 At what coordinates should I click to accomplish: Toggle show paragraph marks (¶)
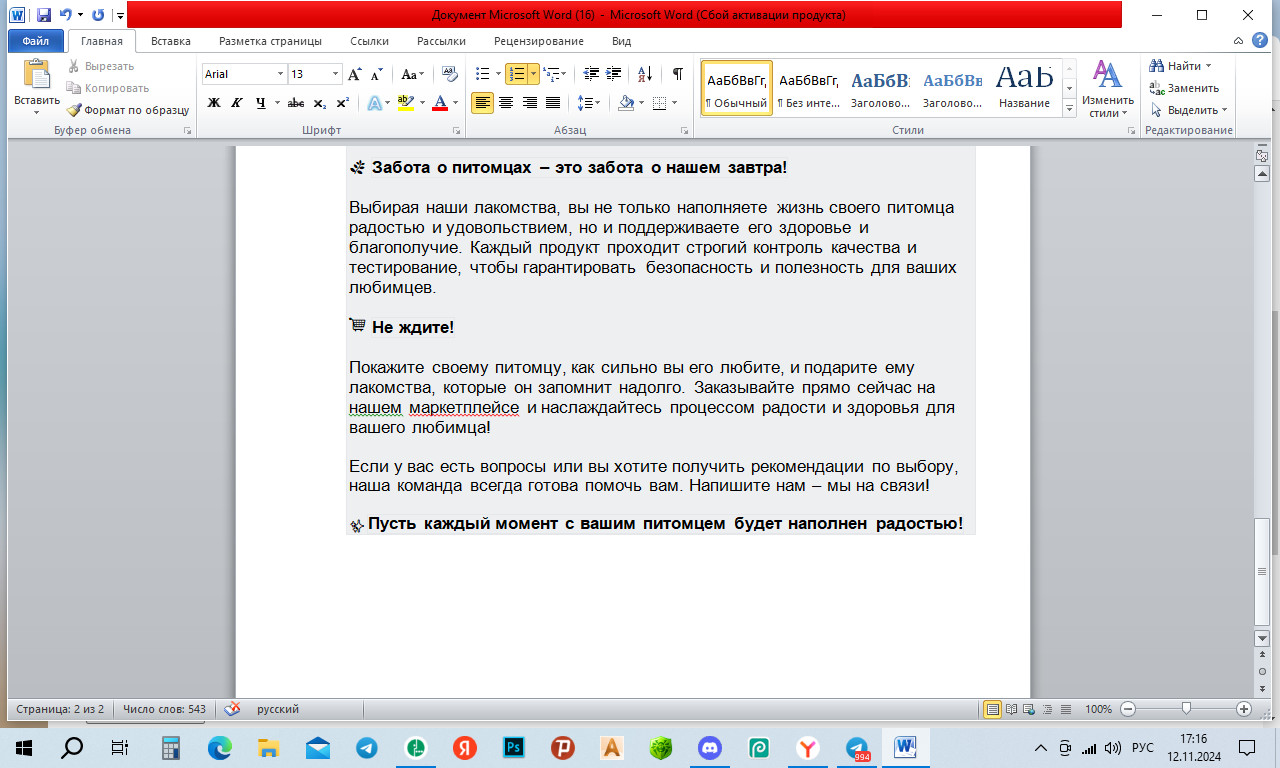(x=677, y=74)
